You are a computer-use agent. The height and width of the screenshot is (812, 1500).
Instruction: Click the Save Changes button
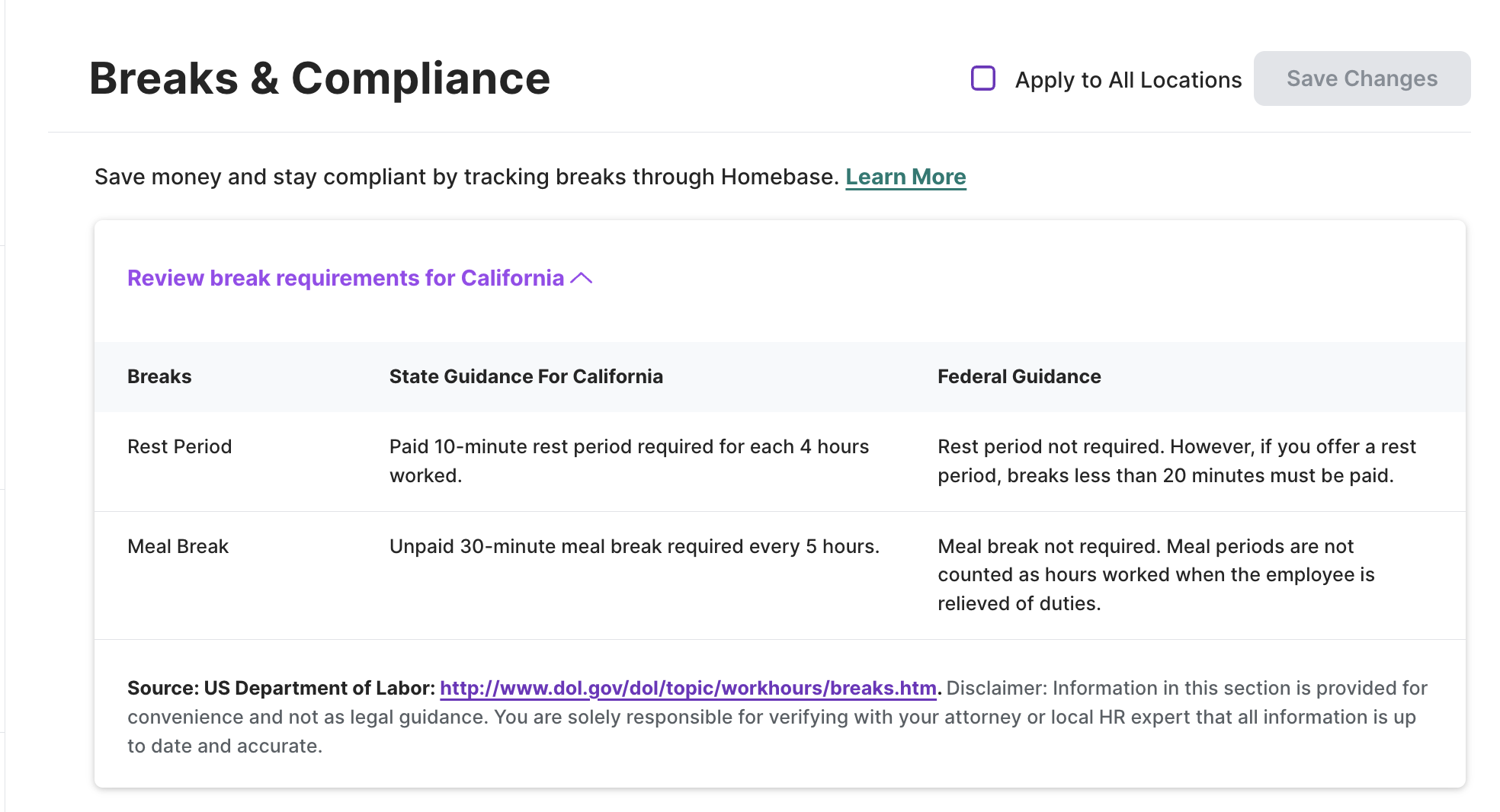pos(1361,78)
